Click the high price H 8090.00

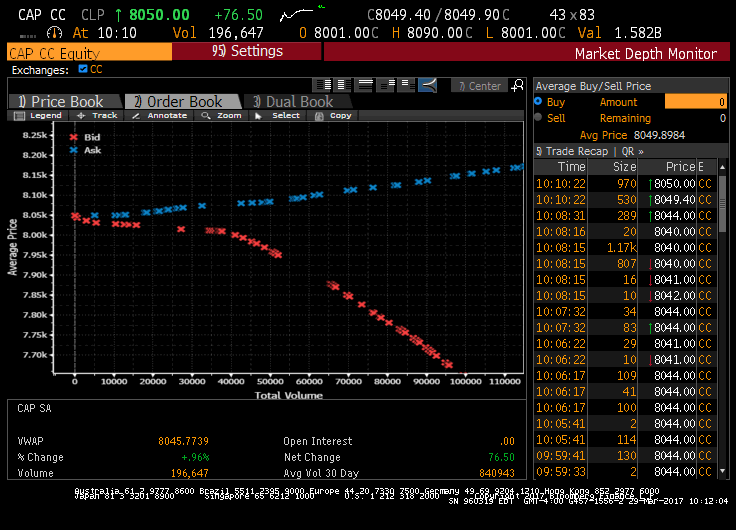coord(432,33)
